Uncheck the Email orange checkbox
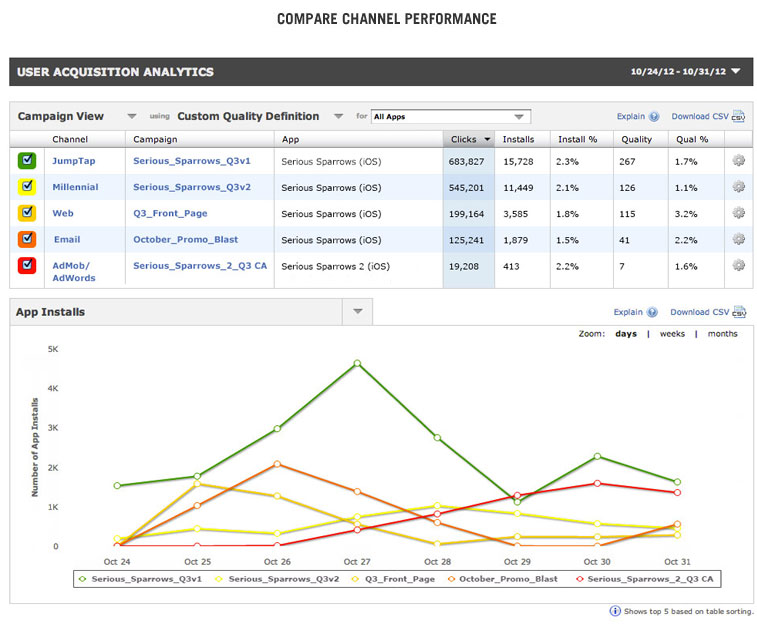The height and width of the screenshot is (624, 757). pyautogui.click(x=27, y=239)
